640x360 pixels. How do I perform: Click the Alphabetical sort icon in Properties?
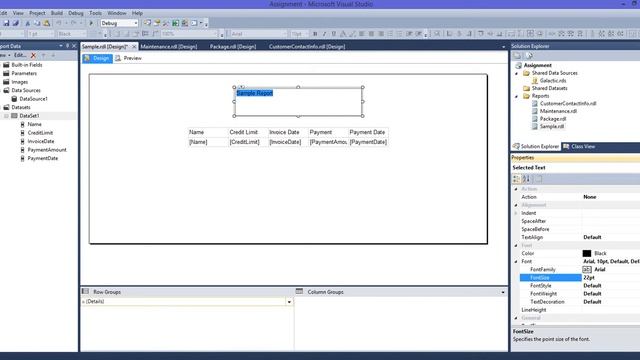pyautogui.click(x=527, y=179)
